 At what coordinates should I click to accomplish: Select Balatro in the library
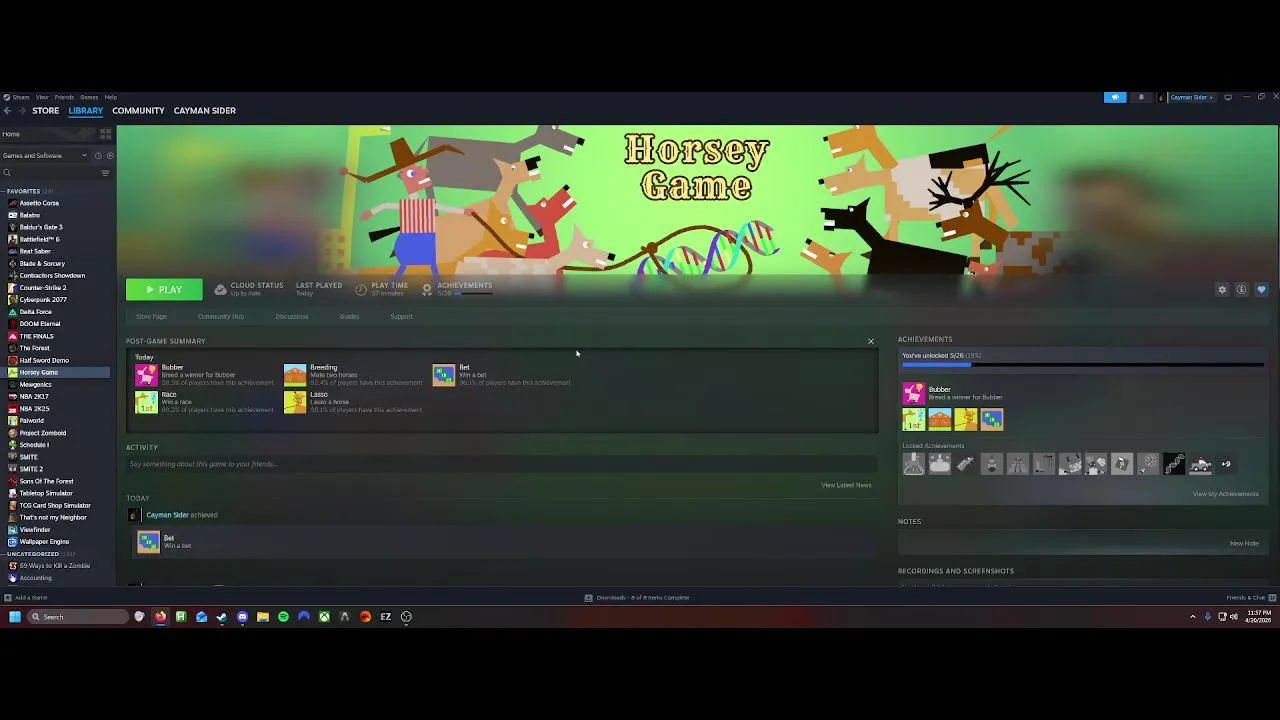pyautogui.click(x=30, y=215)
